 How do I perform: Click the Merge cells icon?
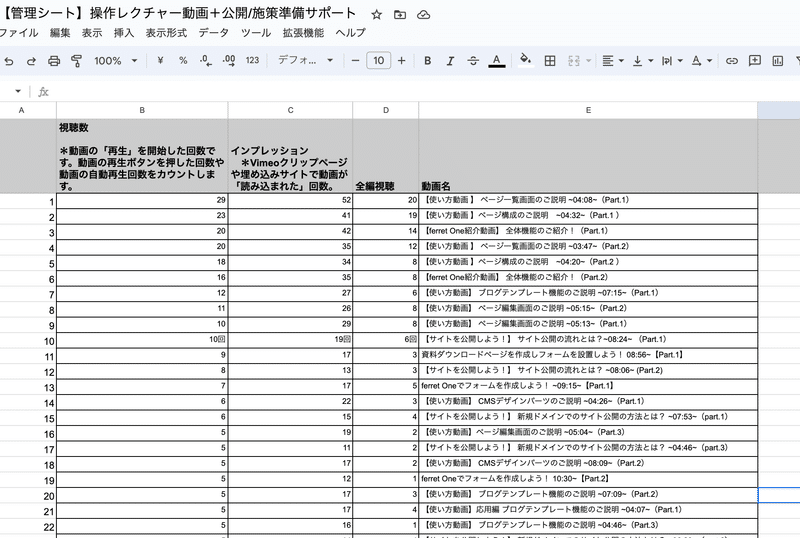(574, 61)
